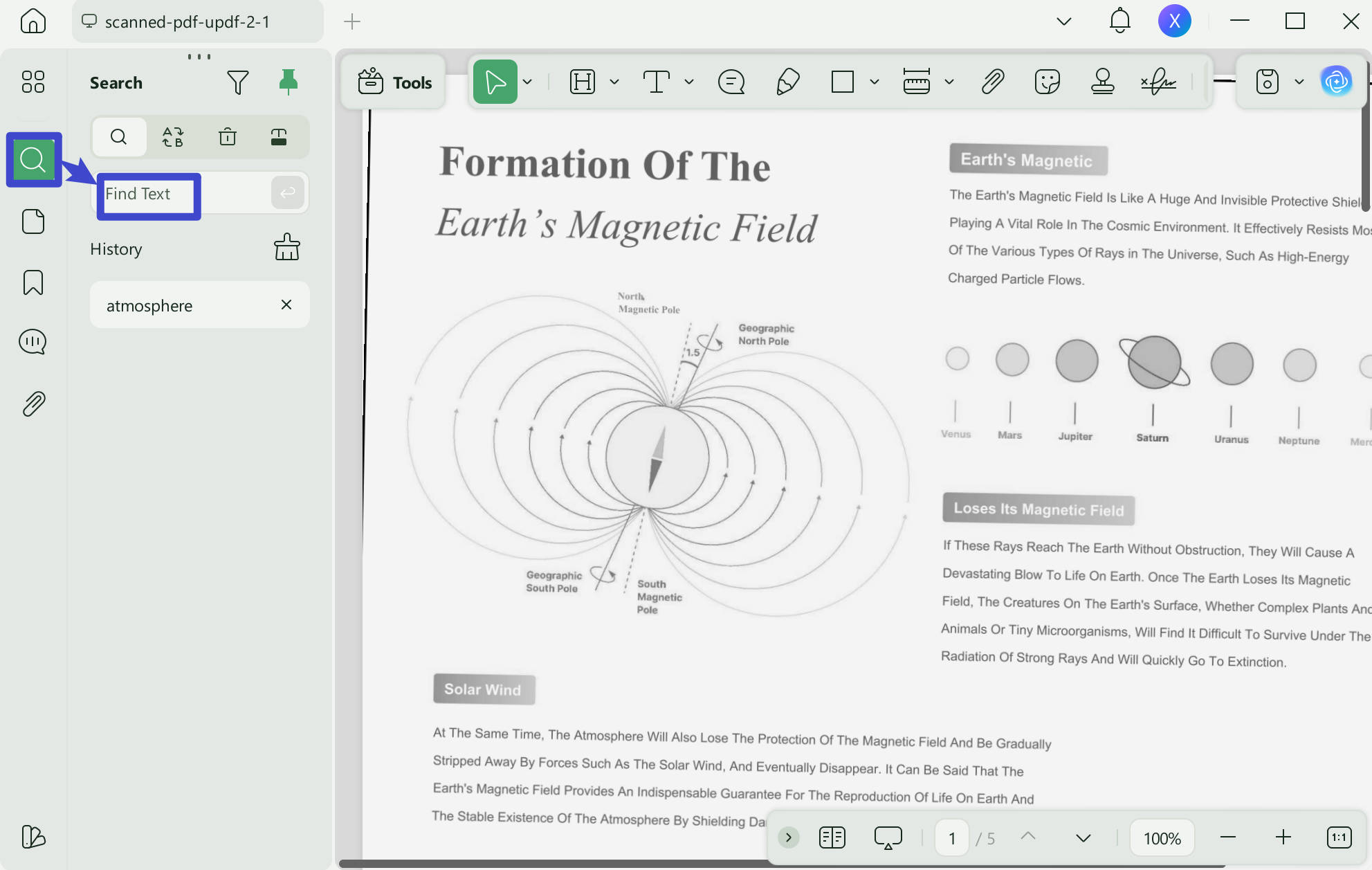Open the layers icon at sidebar bottom
The image size is (1372, 870).
tap(33, 837)
